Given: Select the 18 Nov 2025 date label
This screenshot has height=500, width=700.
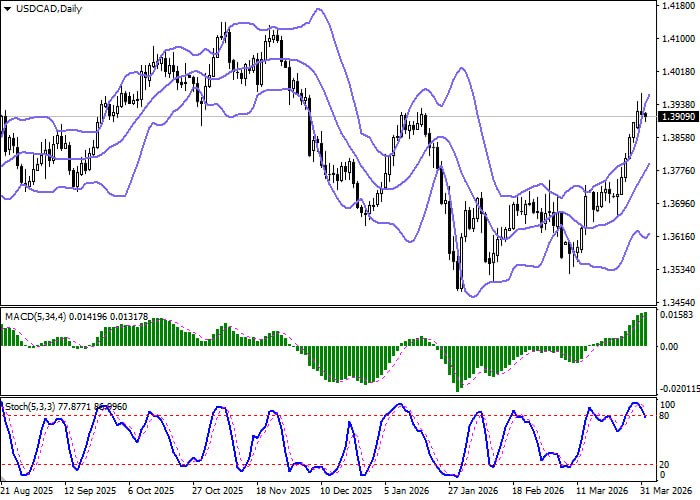Looking at the screenshot, I should point(280,492).
